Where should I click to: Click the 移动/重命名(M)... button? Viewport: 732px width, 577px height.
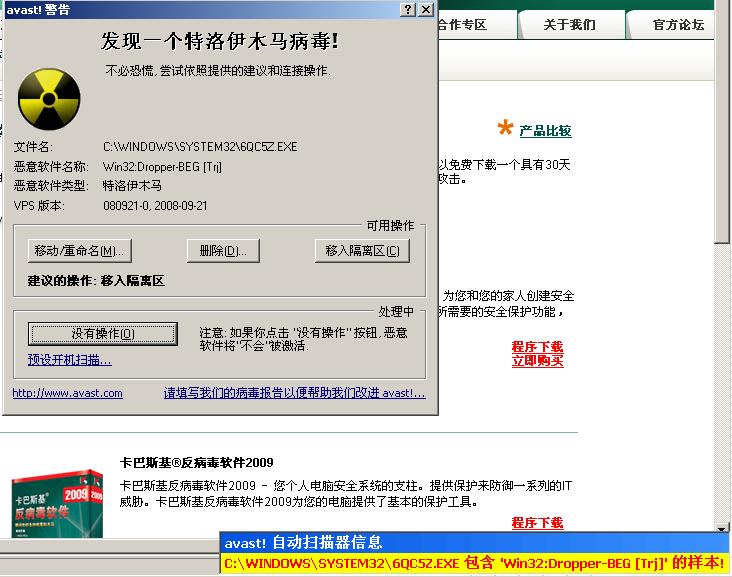[79, 251]
